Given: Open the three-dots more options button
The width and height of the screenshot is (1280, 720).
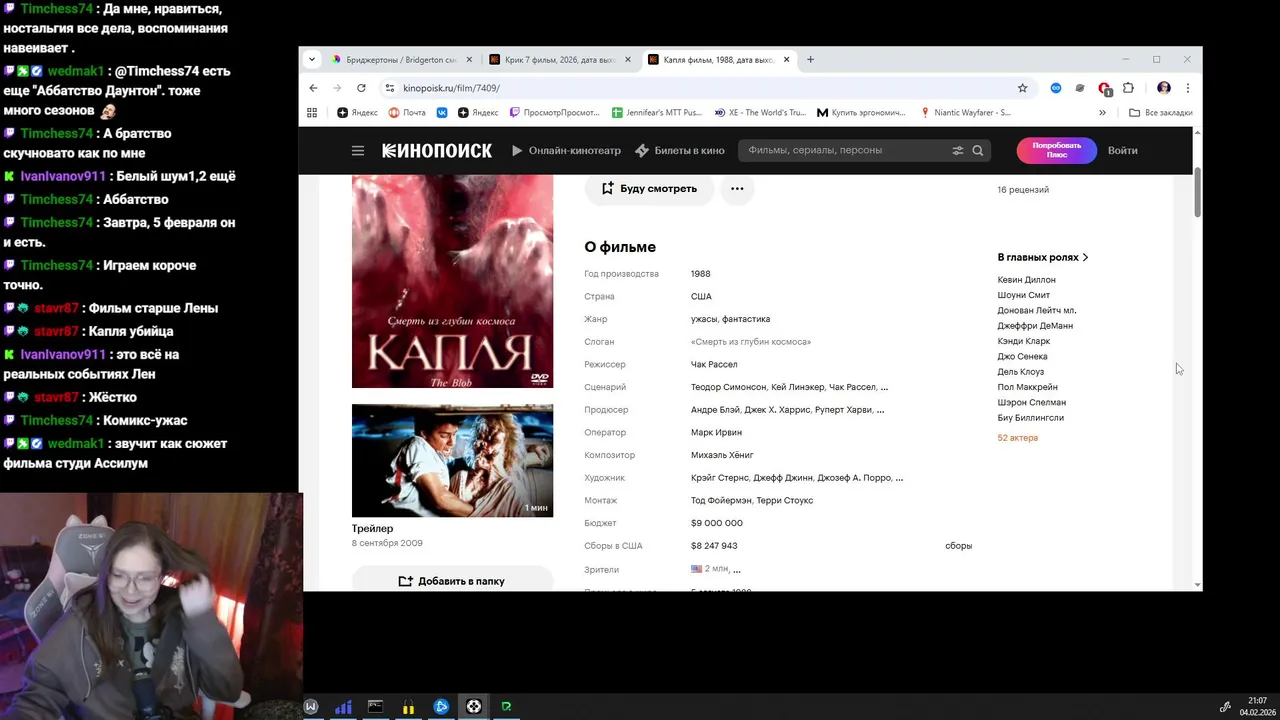Looking at the screenshot, I should coord(737,188).
